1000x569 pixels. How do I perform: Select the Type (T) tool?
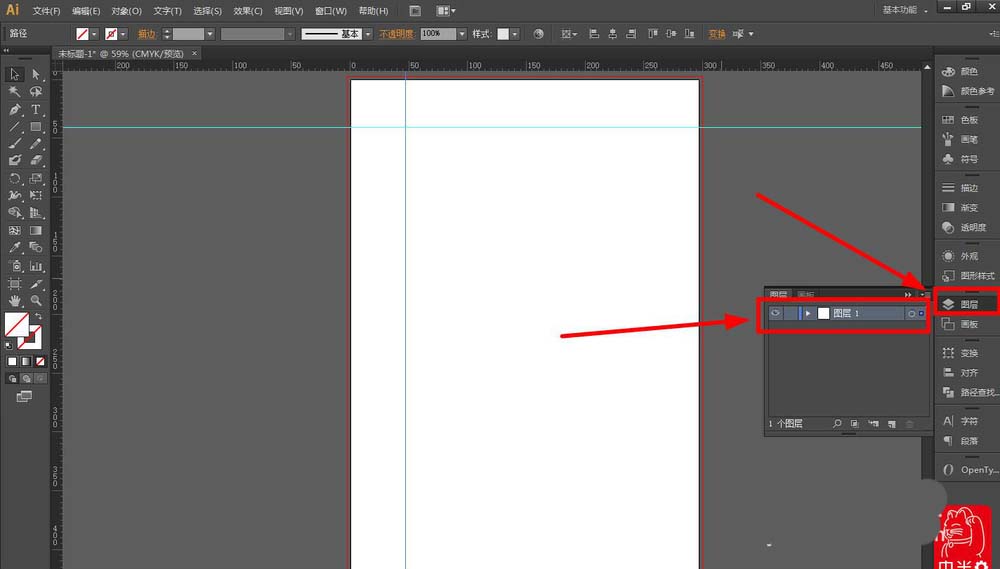click(36, 110)
